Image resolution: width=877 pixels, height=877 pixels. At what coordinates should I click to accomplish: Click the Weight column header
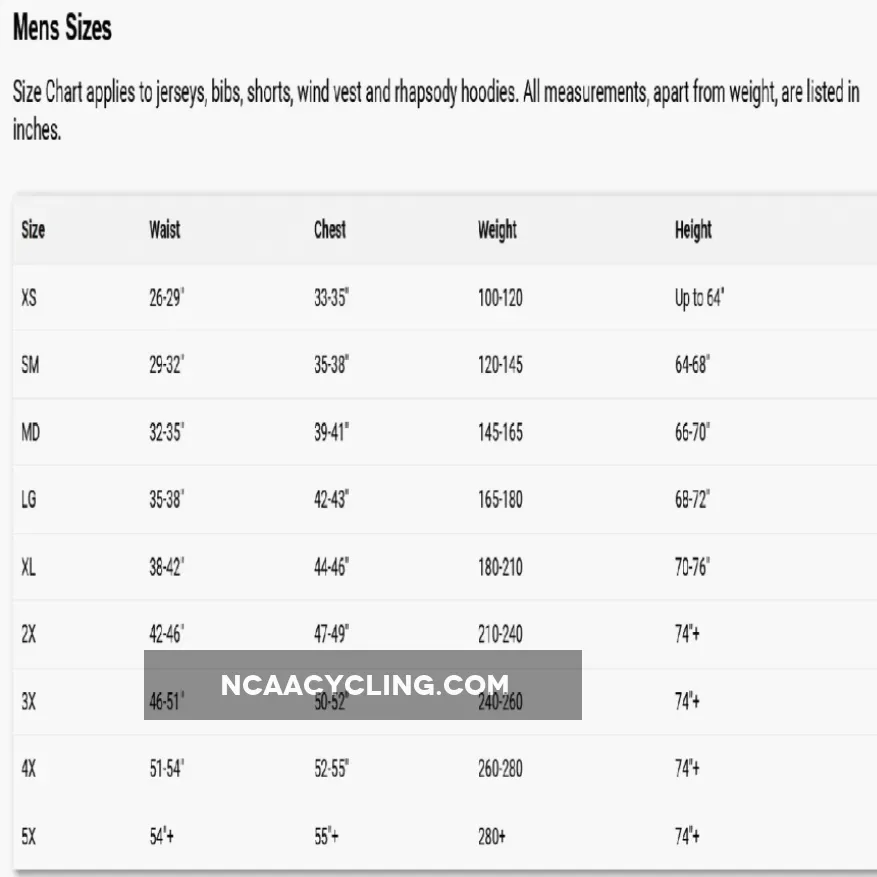point(497,230)
